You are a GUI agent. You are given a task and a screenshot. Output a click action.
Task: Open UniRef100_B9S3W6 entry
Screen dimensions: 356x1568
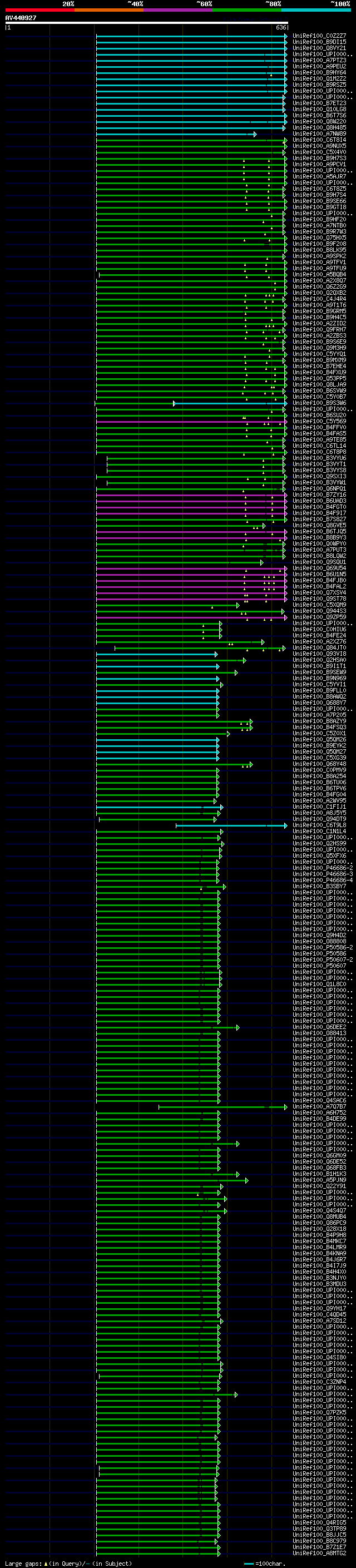pos(319,403)
